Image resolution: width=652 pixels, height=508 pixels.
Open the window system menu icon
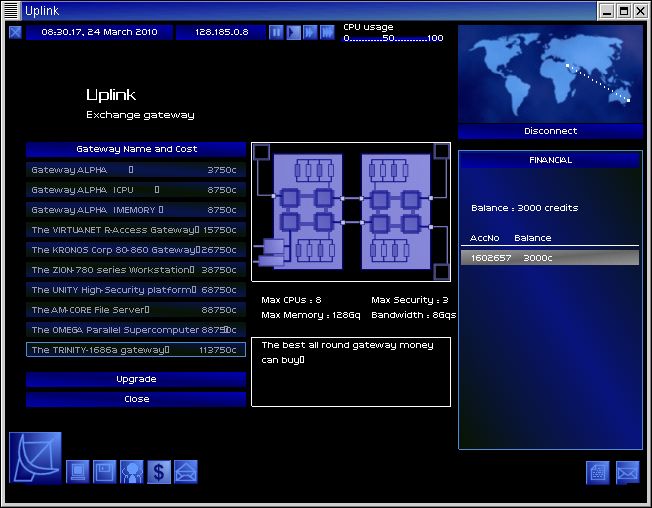coord(11,11)
